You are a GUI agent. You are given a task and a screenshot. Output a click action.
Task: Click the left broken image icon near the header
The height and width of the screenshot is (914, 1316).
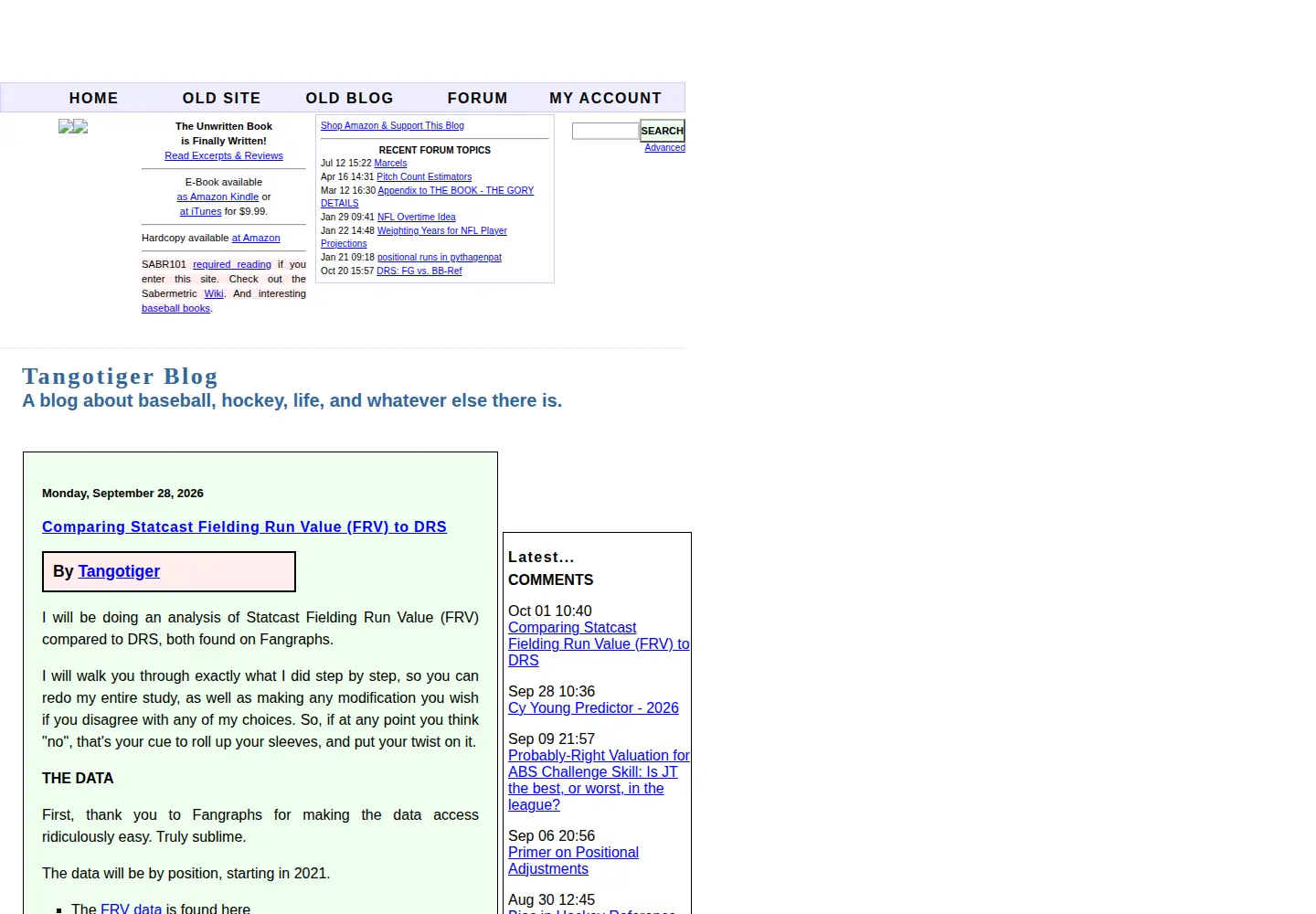pyautogui.click(x=65, y=126)
